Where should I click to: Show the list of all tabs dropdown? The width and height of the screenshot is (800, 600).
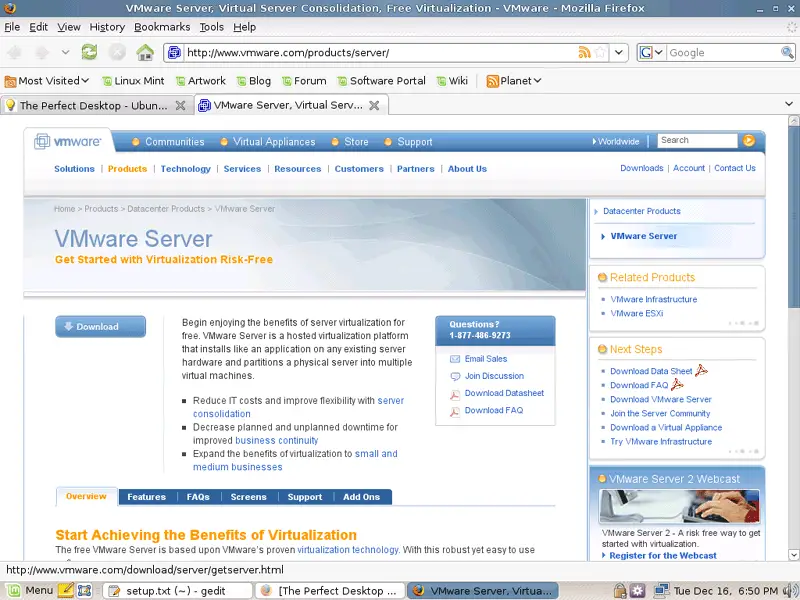click(x=789, y=104)
